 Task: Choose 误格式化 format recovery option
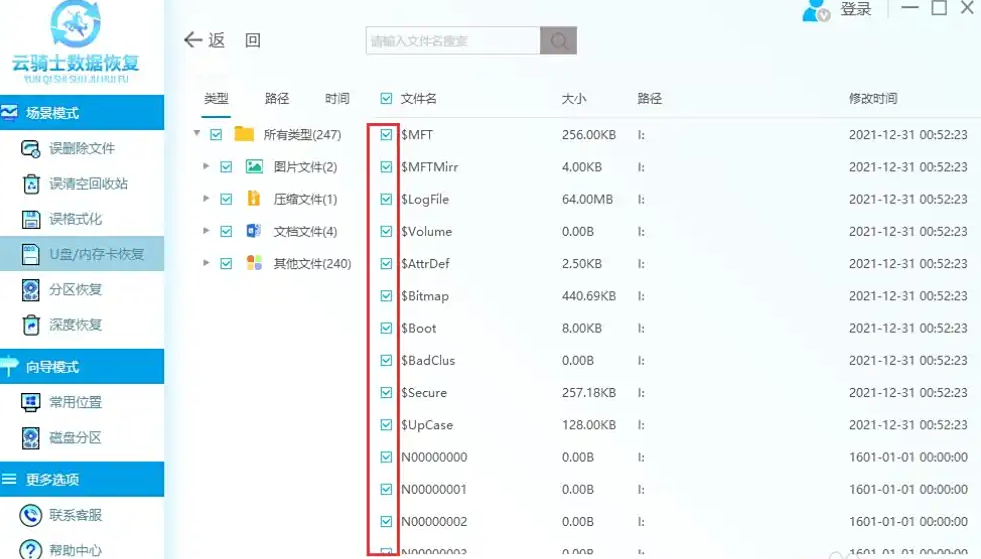click(75, 219)
